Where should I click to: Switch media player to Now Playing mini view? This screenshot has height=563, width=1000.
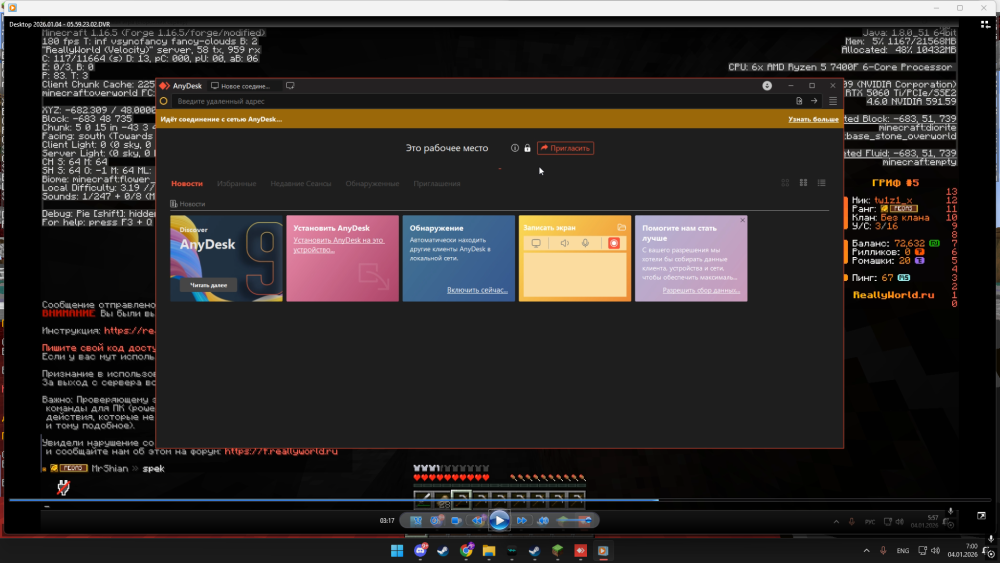pyautogui.click(x=981, y=515)
